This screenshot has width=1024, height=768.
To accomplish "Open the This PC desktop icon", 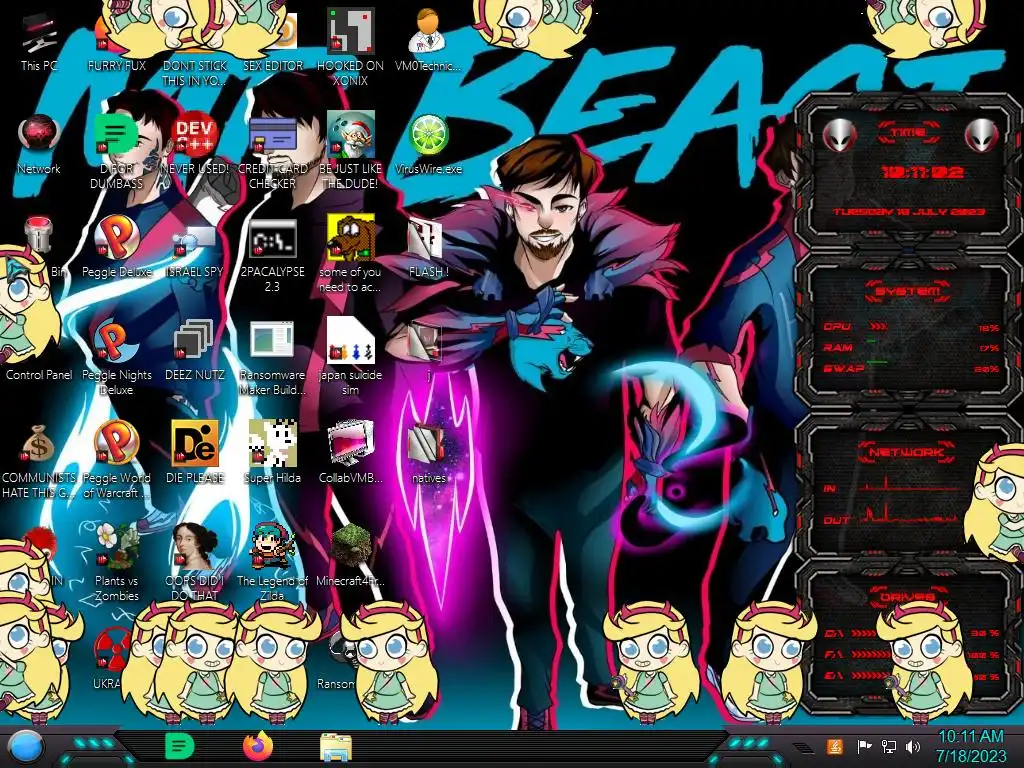I will point(39,42).
